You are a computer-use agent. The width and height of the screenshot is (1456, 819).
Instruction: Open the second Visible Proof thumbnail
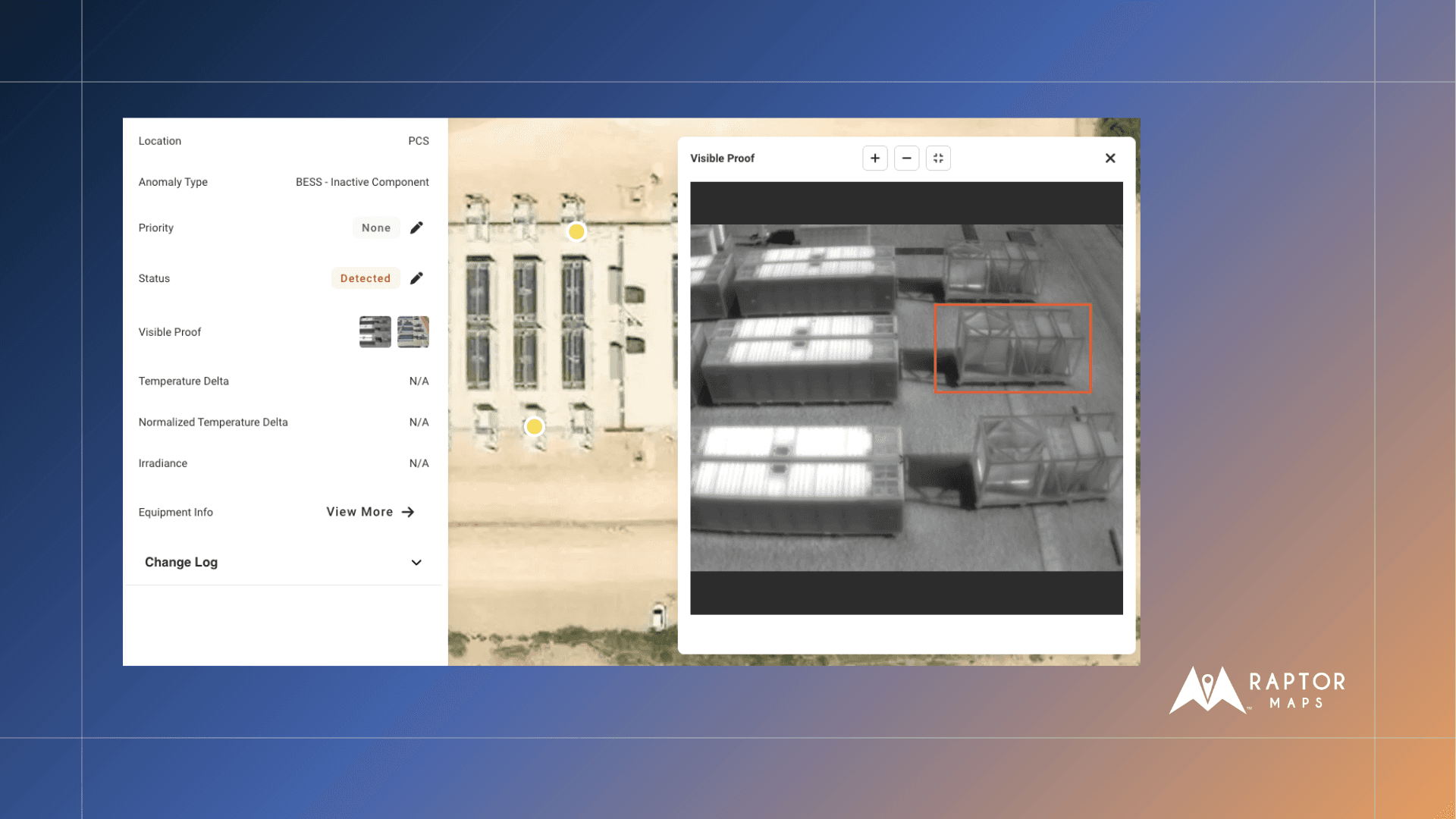point(413,332)
